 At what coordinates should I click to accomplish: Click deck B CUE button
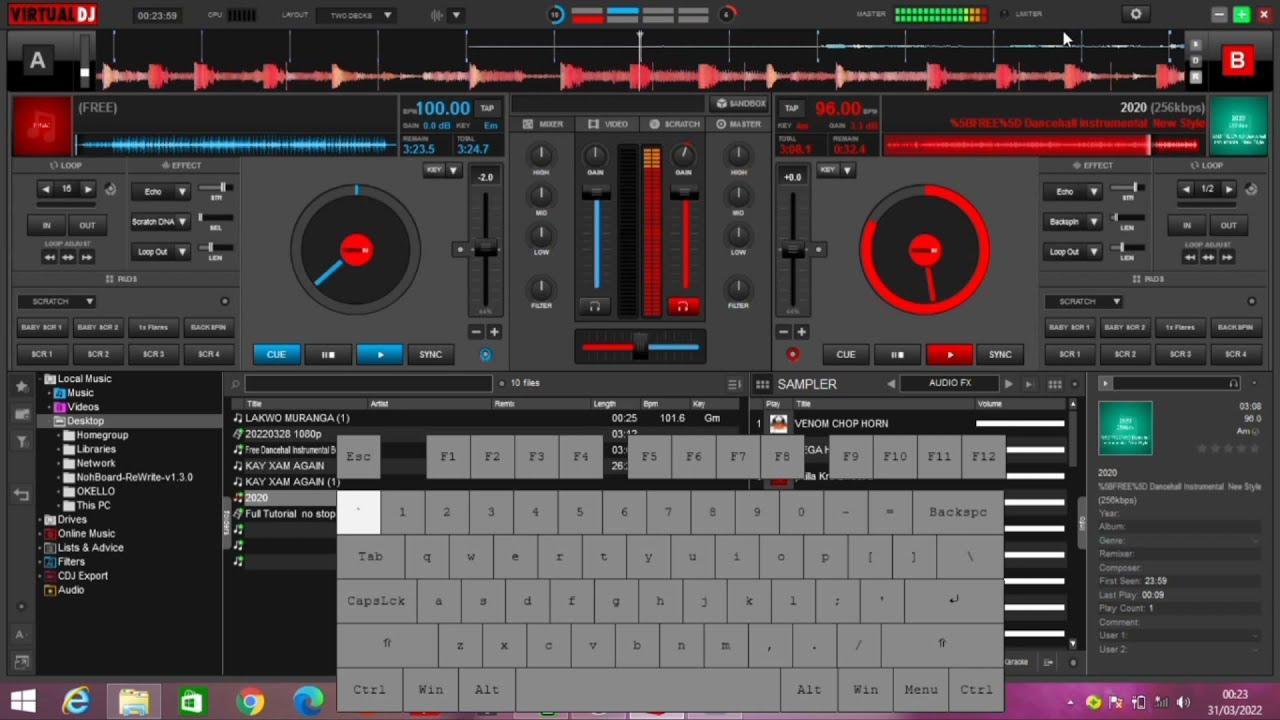point(845,354)
